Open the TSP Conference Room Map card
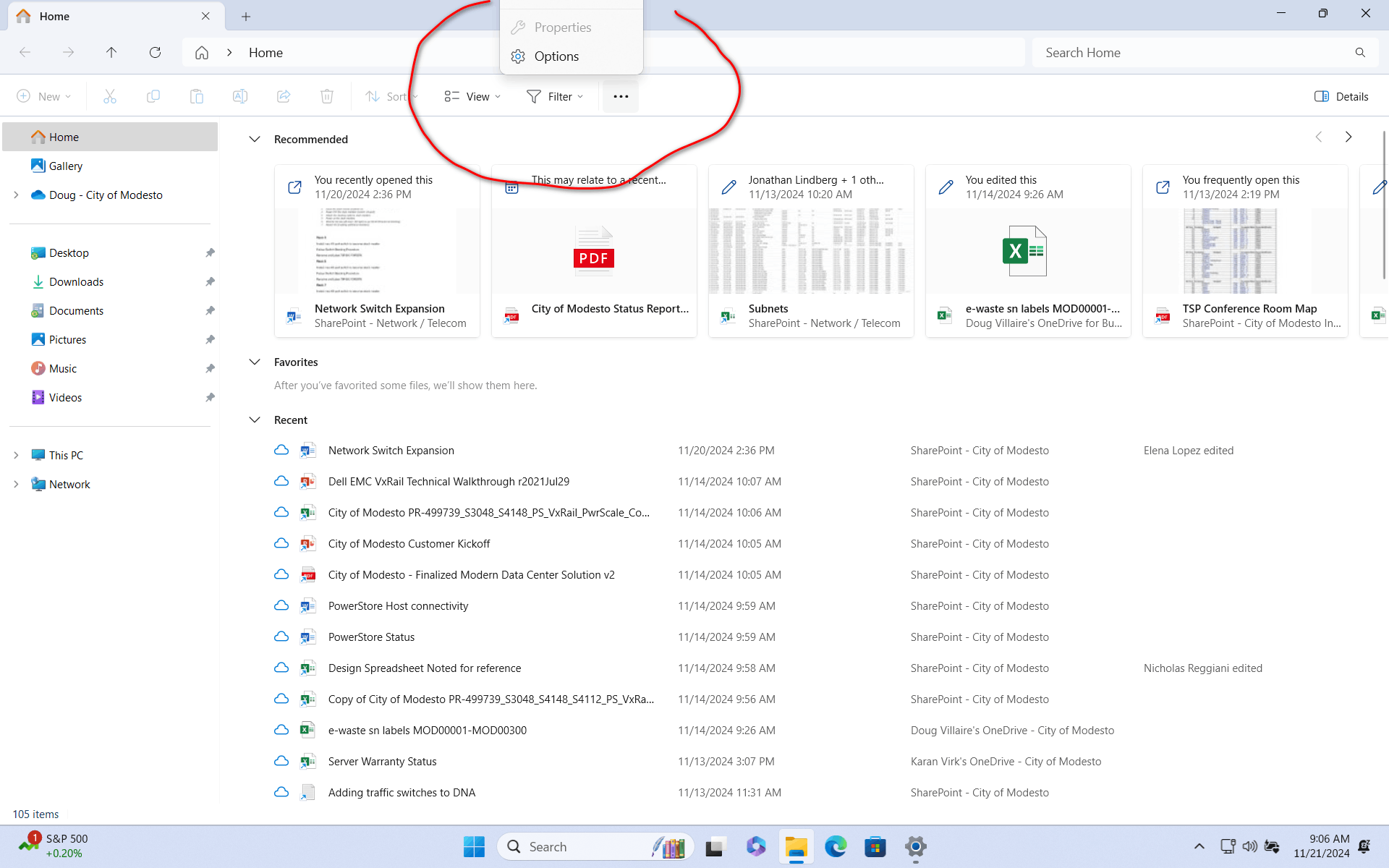1389x868 pixels. pyautogui.click(x=1245, y=251)
